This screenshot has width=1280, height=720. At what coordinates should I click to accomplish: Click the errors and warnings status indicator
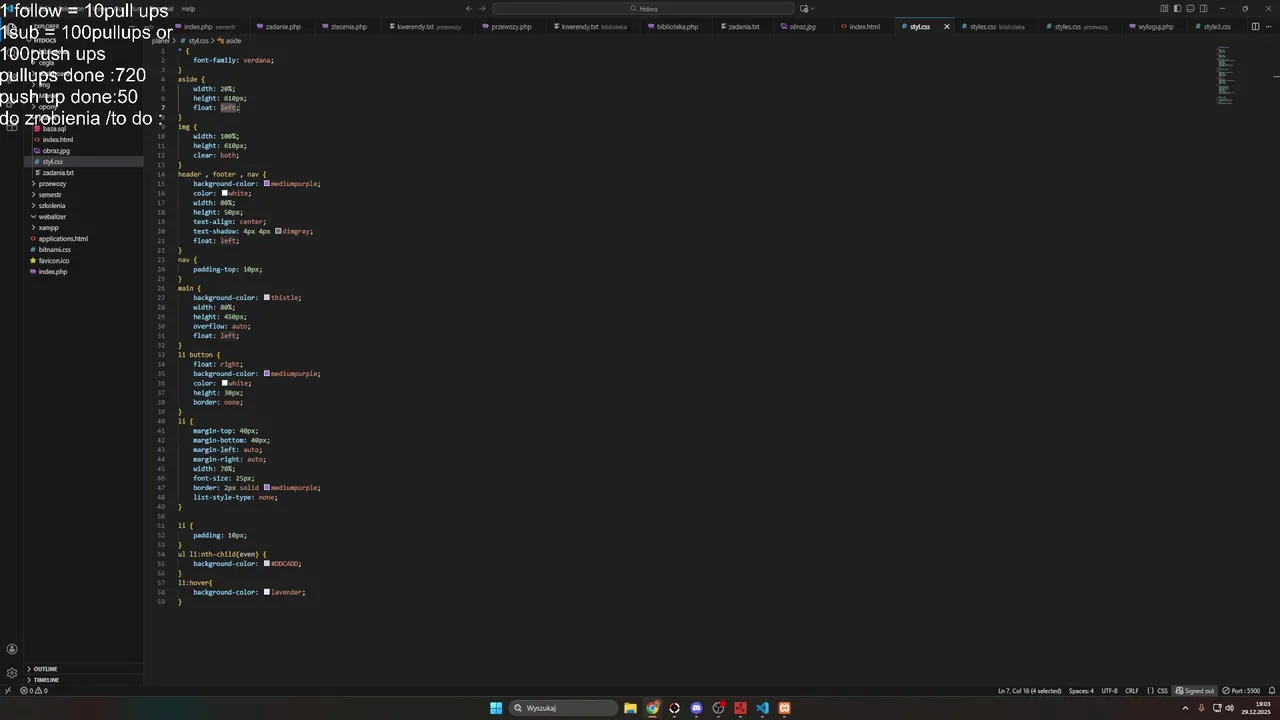tap(34, 691)
